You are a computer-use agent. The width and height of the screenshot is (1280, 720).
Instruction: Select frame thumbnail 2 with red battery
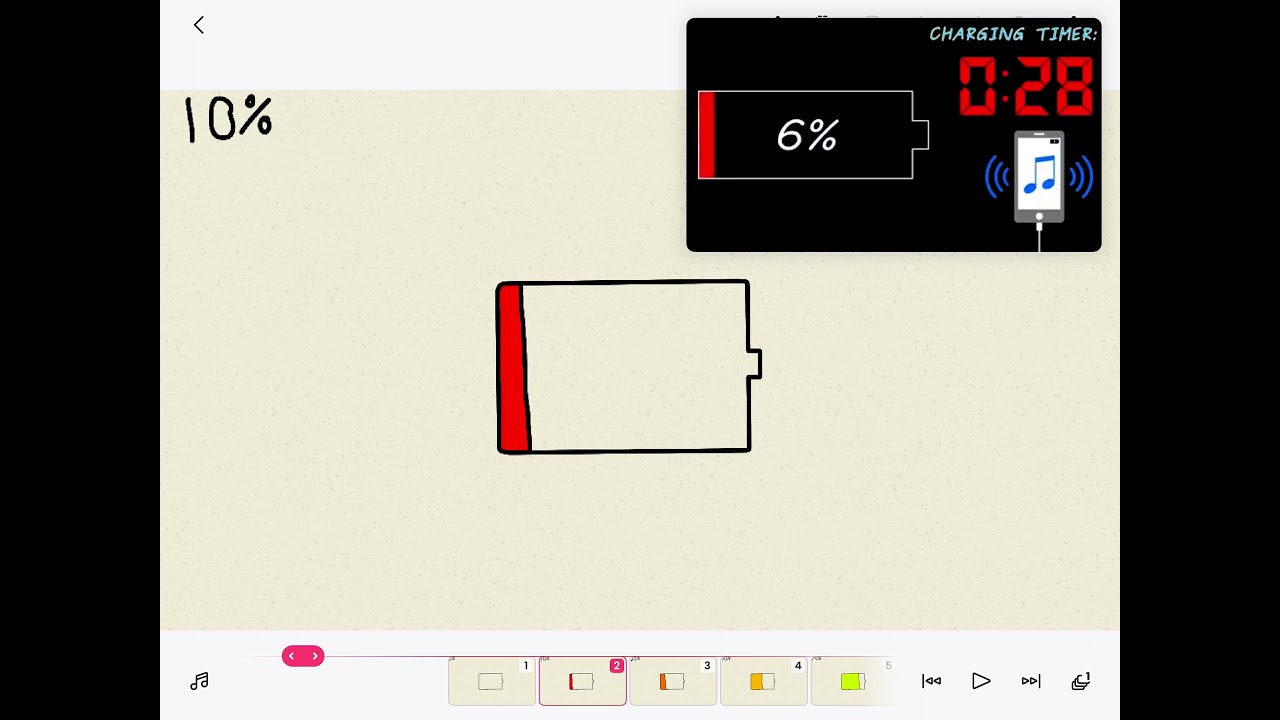click(583, 681)
